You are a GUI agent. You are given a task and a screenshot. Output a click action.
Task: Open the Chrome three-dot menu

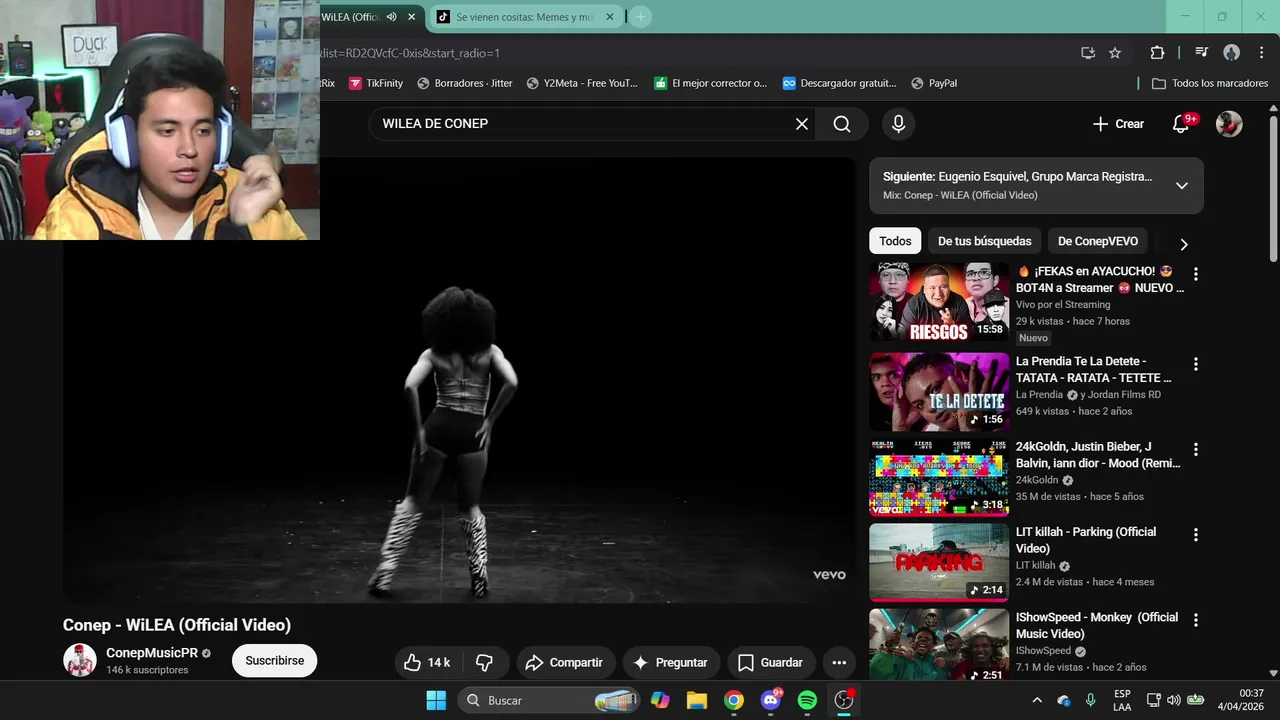[x=1262, y=53]
